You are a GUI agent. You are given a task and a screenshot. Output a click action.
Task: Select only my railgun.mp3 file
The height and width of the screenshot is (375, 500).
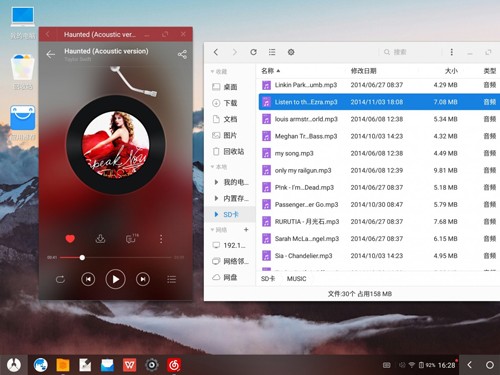click(x=379, y=170)
